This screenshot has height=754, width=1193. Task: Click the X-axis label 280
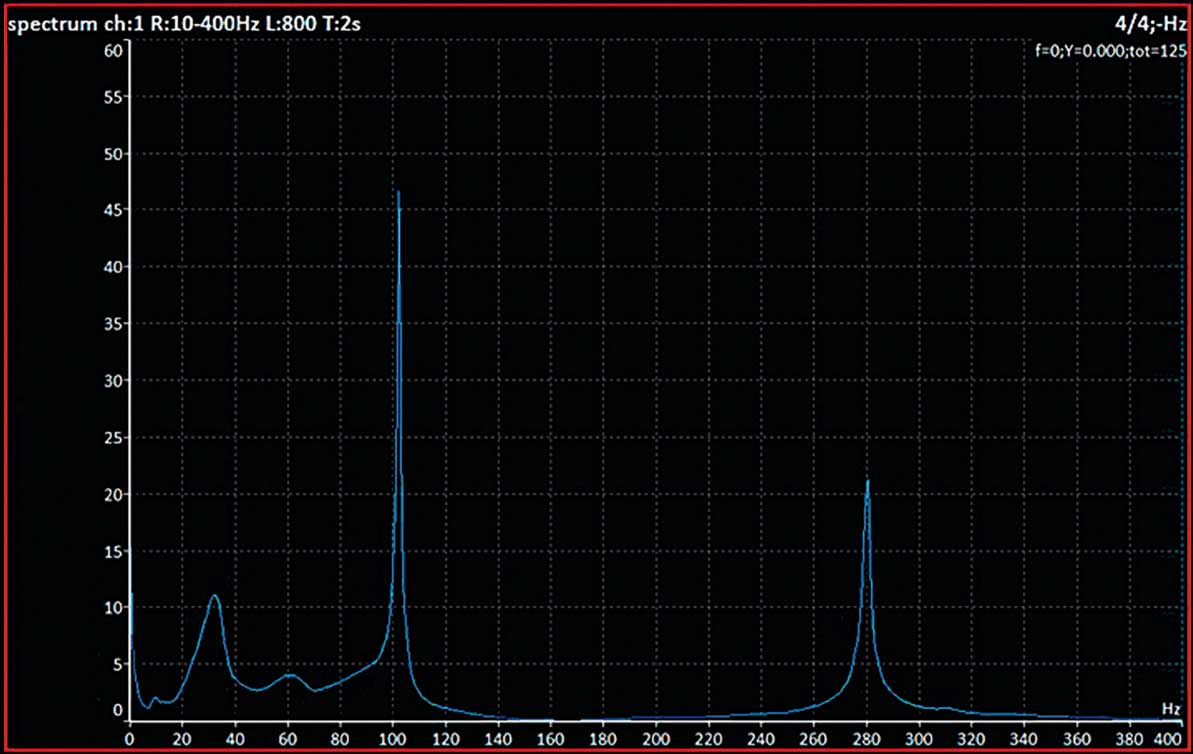pos(867,738)
